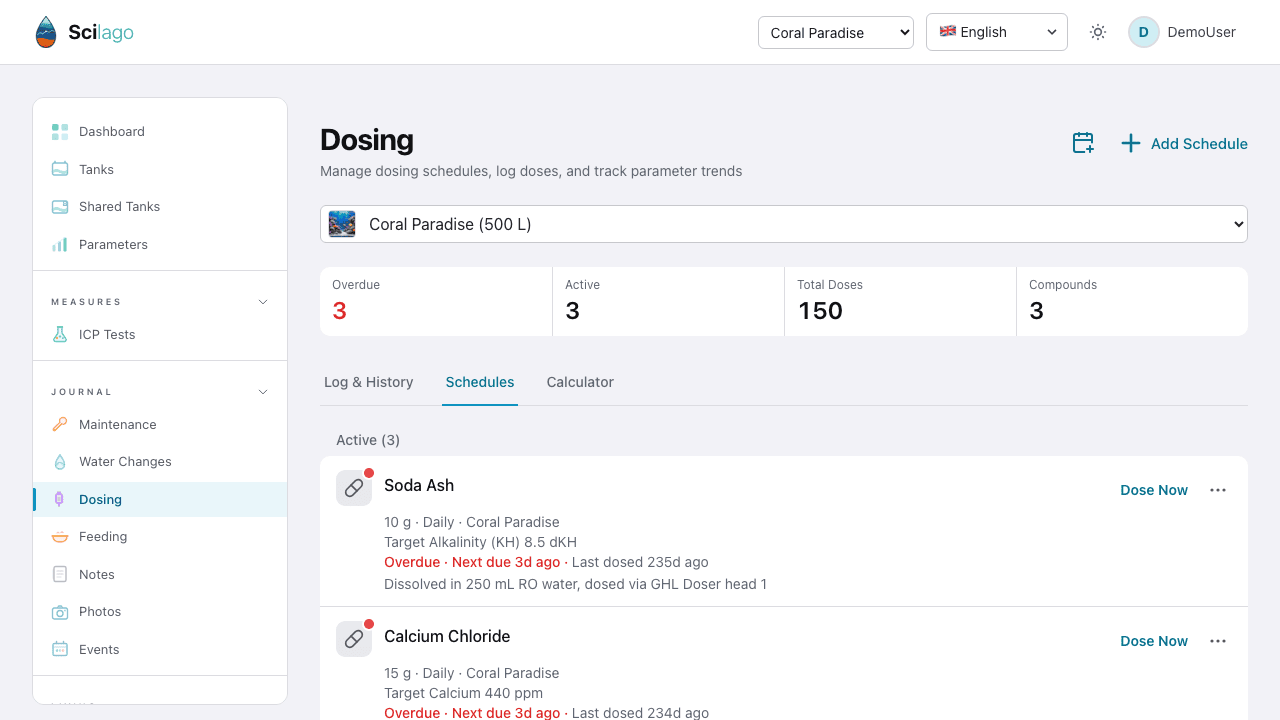The width and height of the screenshot is (1280, 720).
Task: Open Maintenance wrench icon
Action: tap(60, 424)
